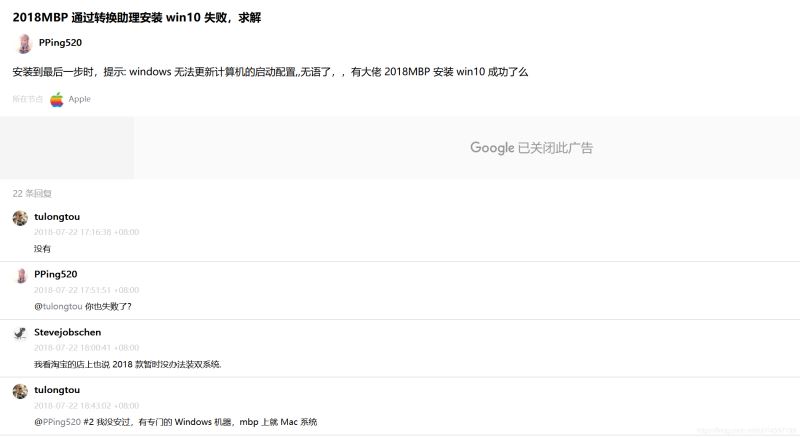Click the Google closed-ad banner area
800x438 pixels.
click(x=531, y=148)
